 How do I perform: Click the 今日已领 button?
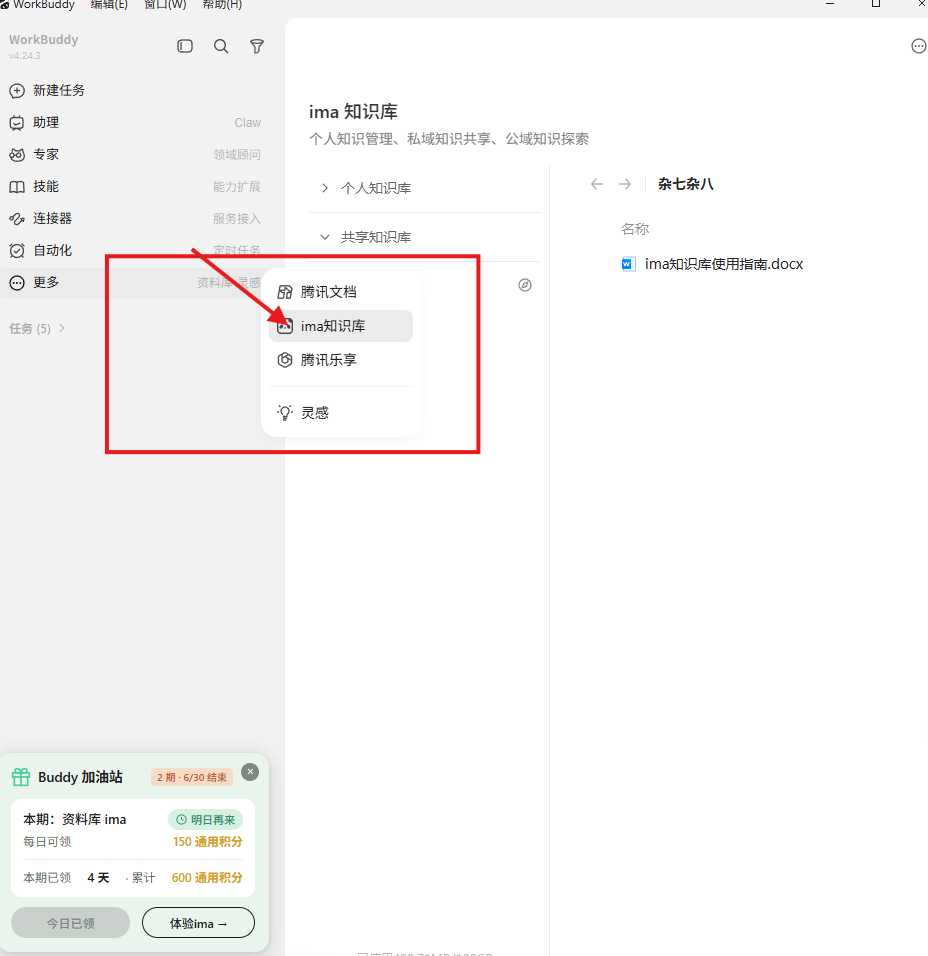point(70,922)
